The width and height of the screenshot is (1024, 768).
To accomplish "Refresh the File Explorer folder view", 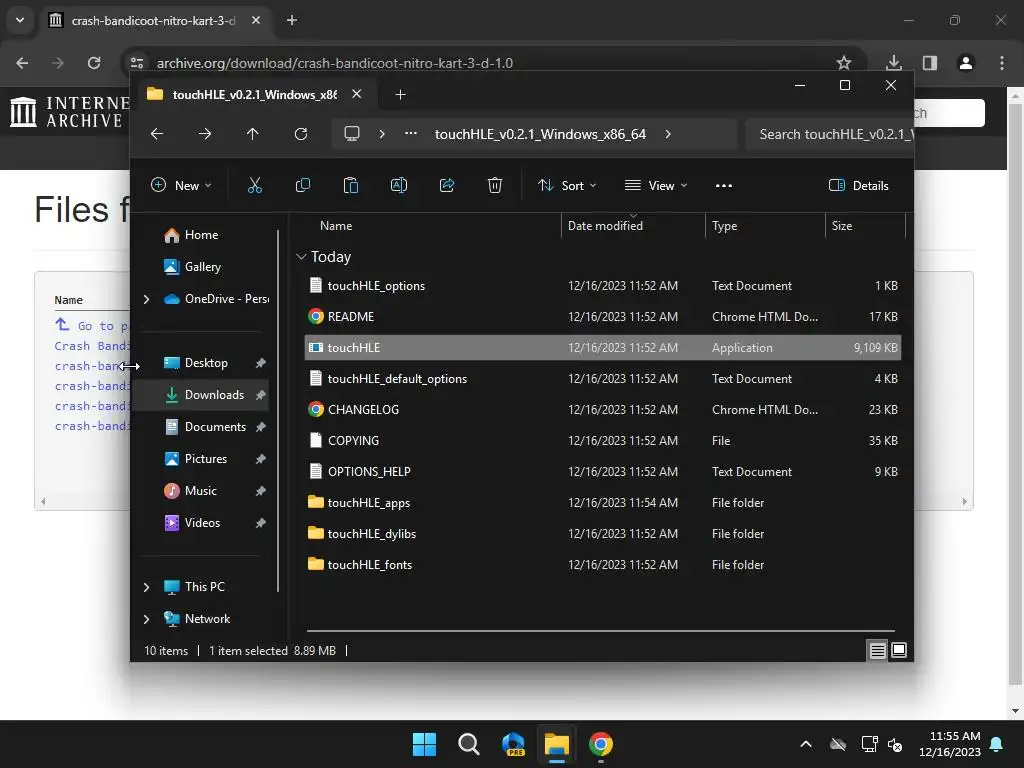I will 301,134.
